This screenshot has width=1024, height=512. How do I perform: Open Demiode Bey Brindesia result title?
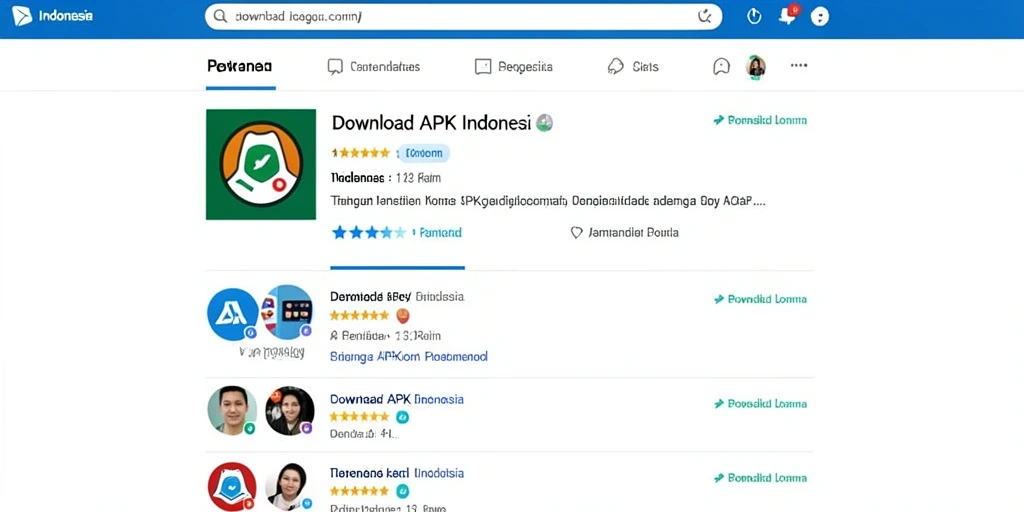(397, 296)
